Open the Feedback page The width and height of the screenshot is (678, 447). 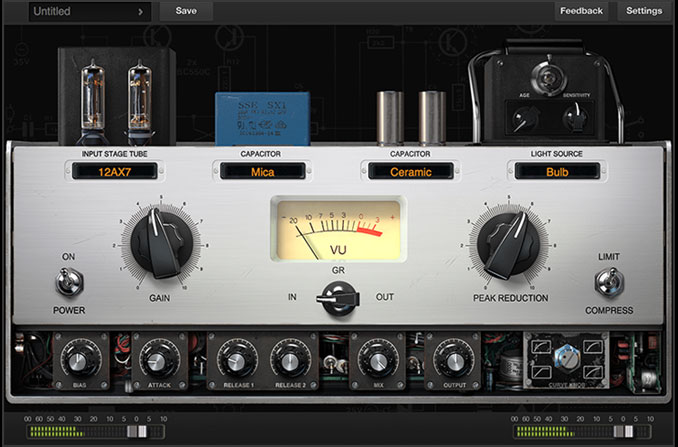581,11
